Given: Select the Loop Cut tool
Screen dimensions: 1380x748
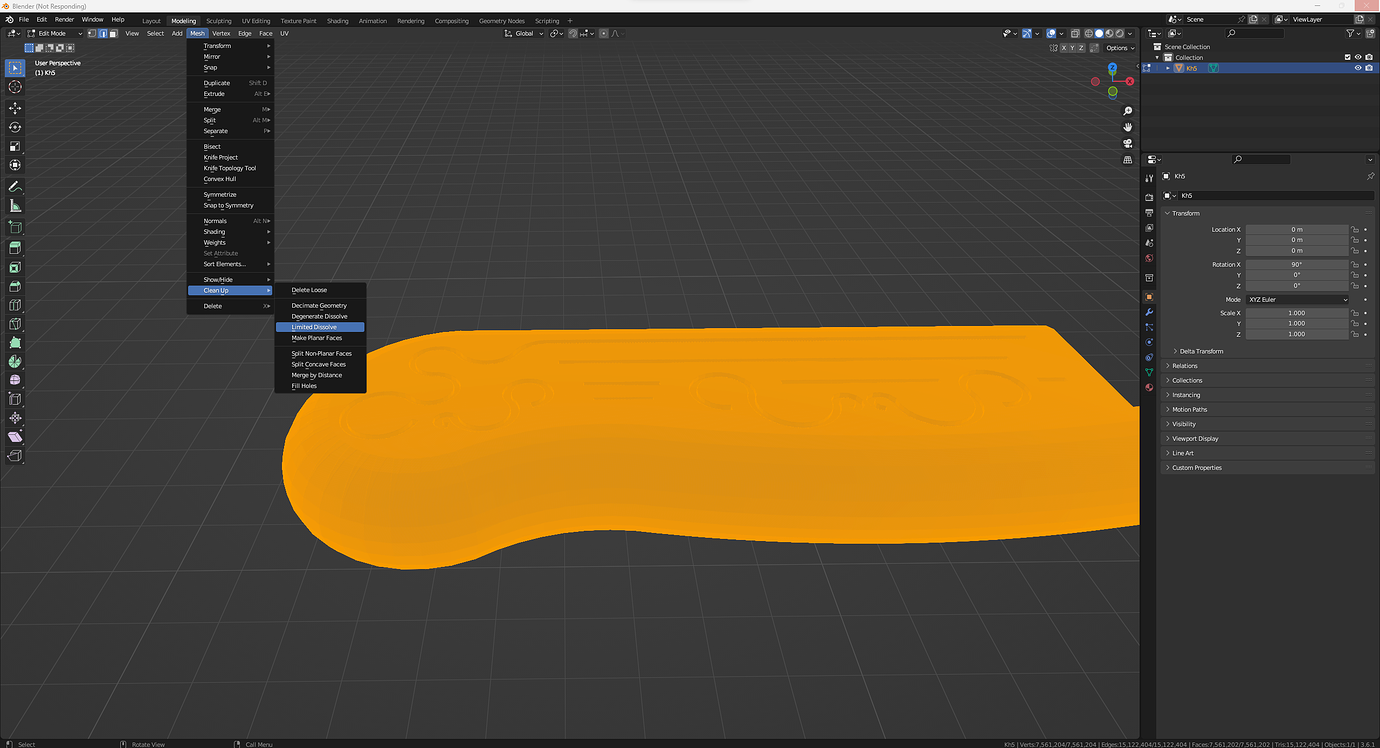Looking at the screenshot, I should coord(15,305).
